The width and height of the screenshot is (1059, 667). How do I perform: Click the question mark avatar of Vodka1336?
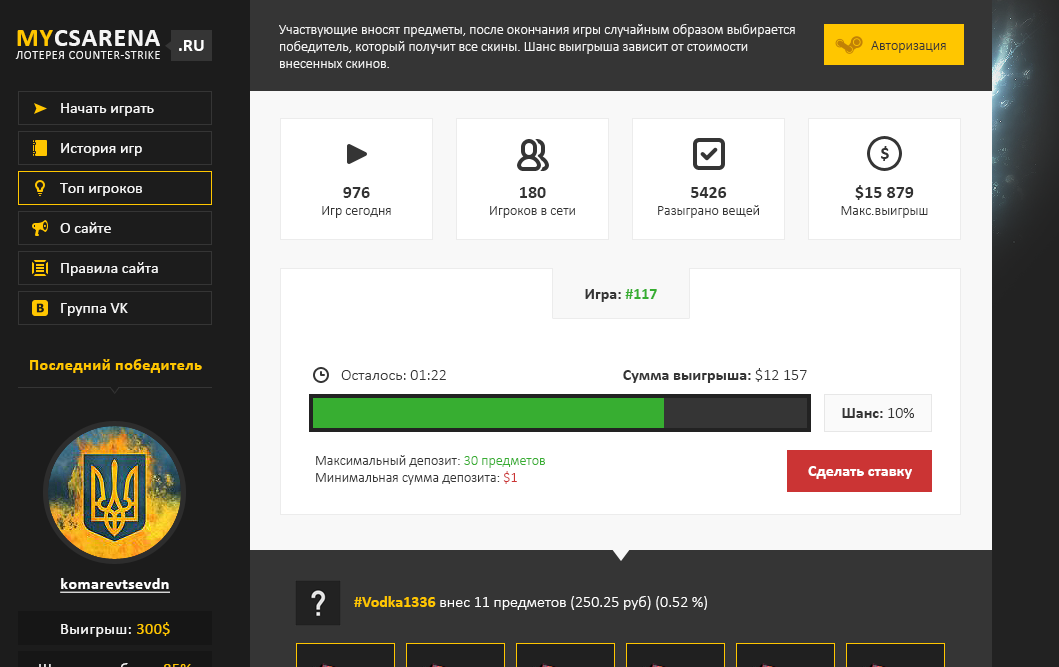click(x=318, y=603)
